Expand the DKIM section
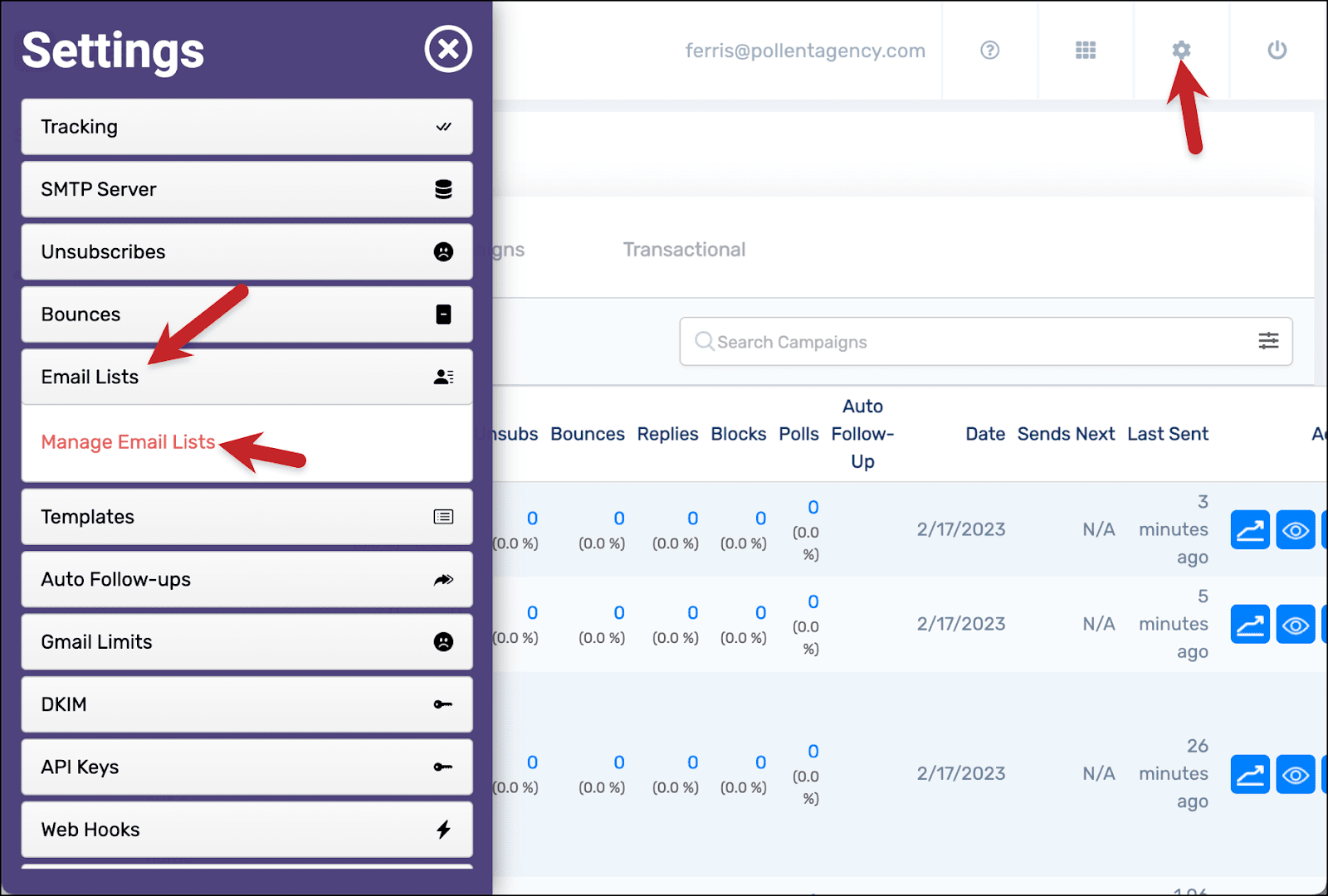The width and height of the screenshot is (1328, 896). click(247, 704)
